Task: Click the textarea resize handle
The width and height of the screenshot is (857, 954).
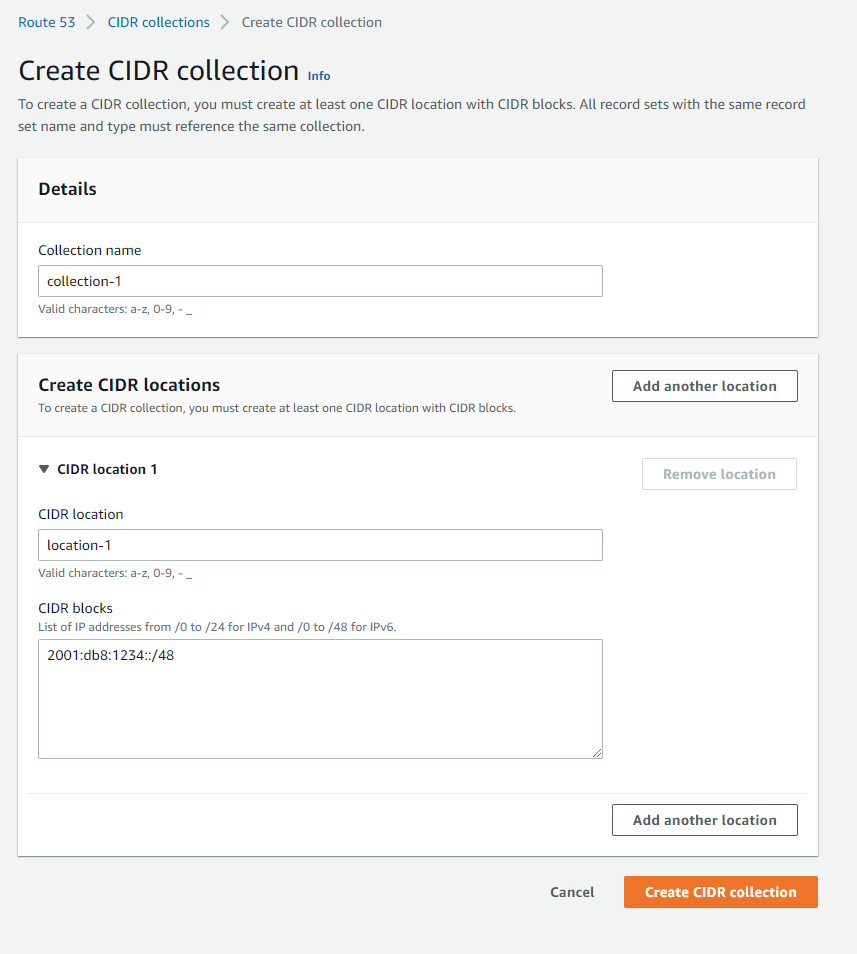Action: [598, 753]
